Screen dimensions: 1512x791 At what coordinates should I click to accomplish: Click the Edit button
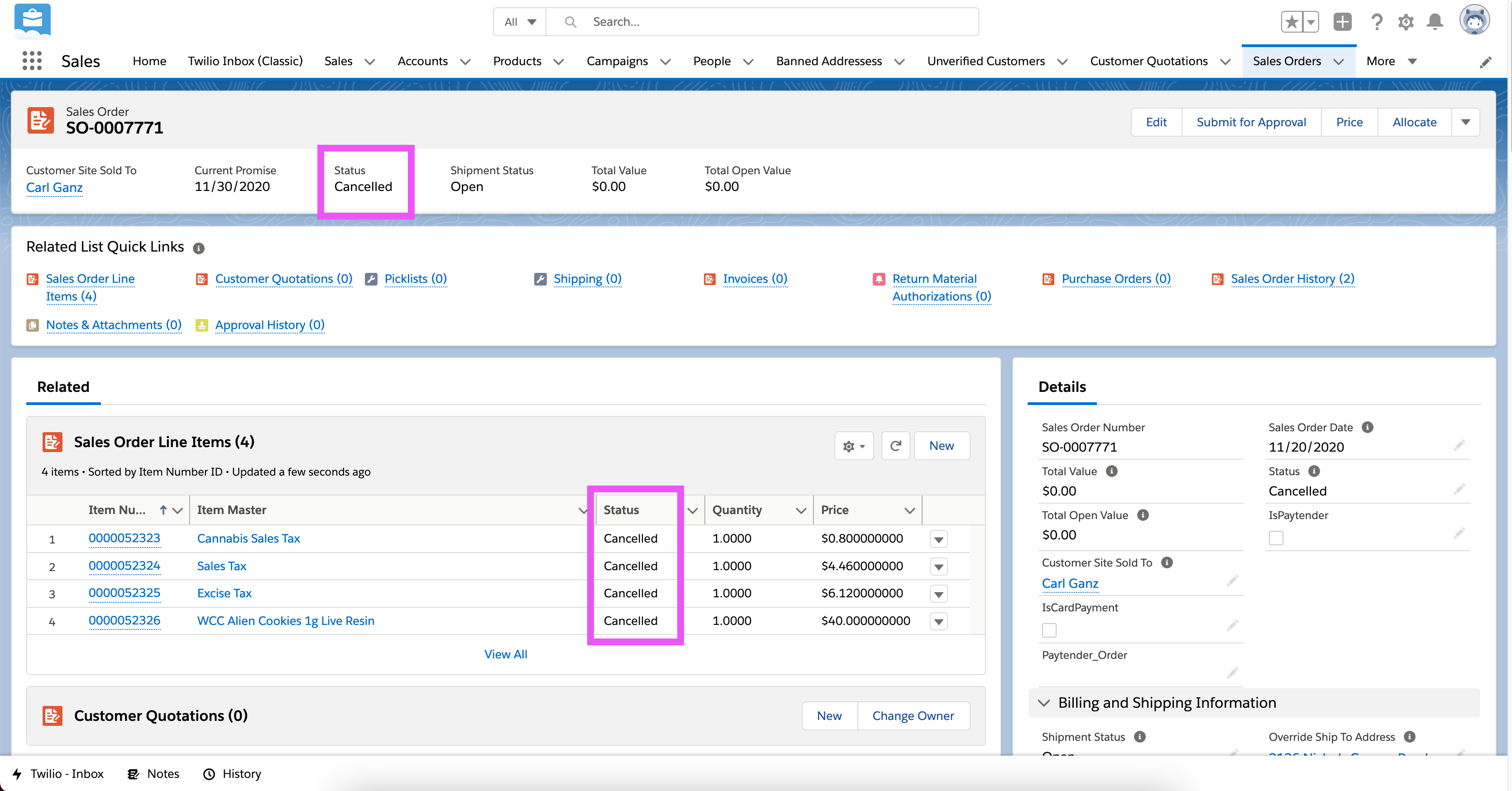(x=1156, y=122)
